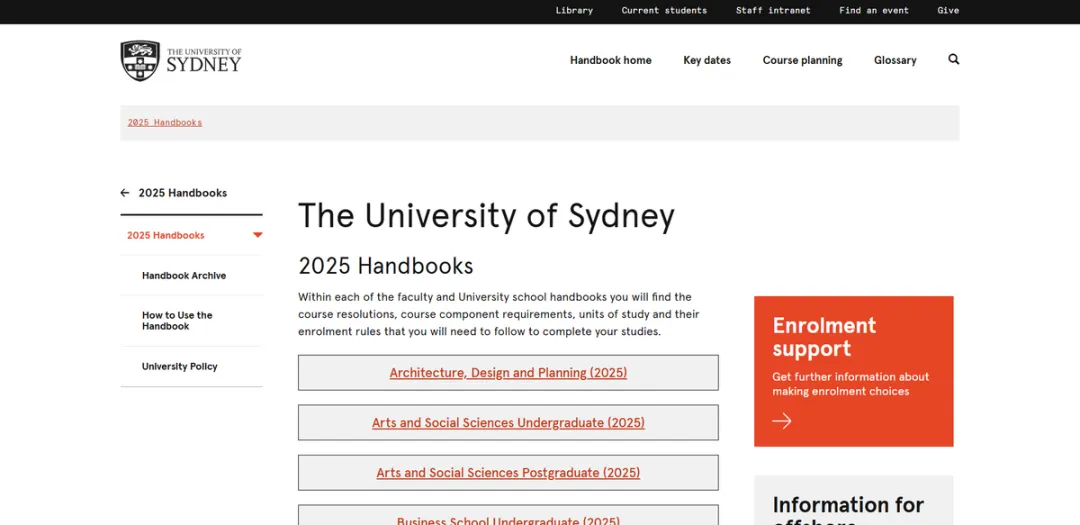Select 2025 Handbooks heading in sidebar
The height and width of the screenshot is (525, 1080).
[183, 193]
